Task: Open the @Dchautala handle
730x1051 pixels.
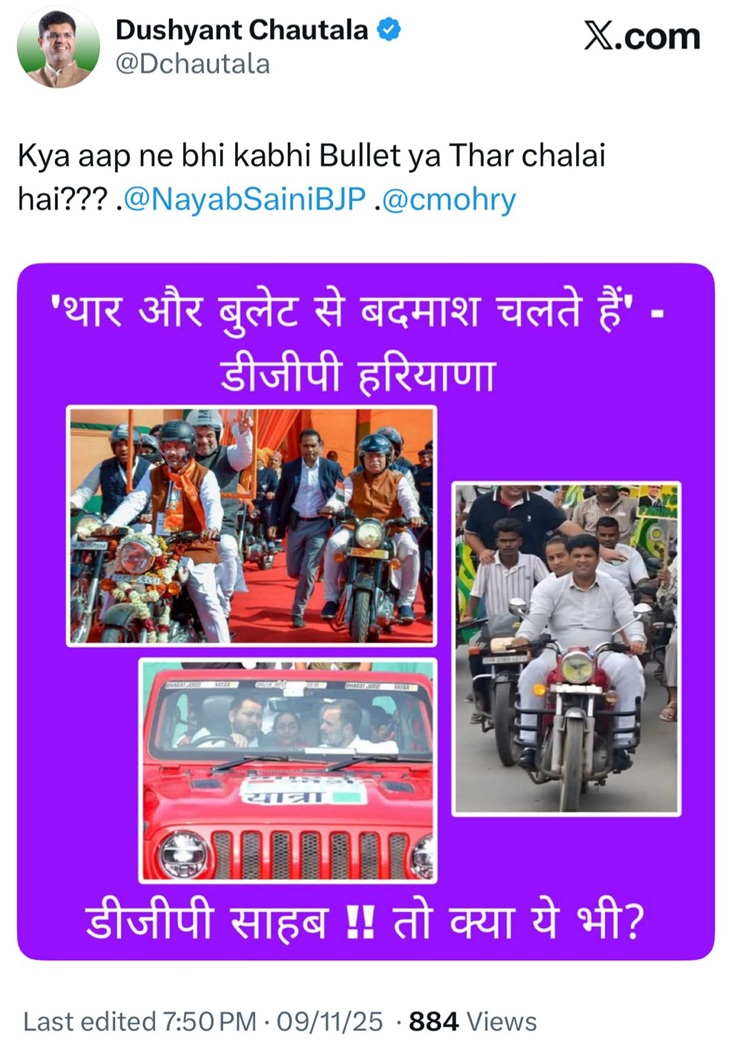Action: pos(192,64)
